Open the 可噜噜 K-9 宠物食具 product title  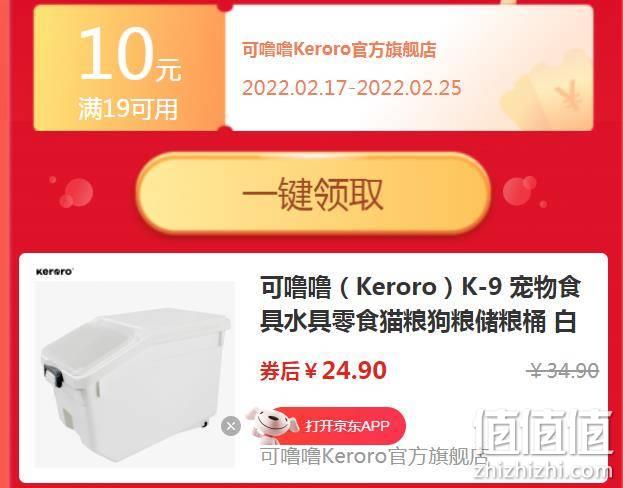point(420,305)
